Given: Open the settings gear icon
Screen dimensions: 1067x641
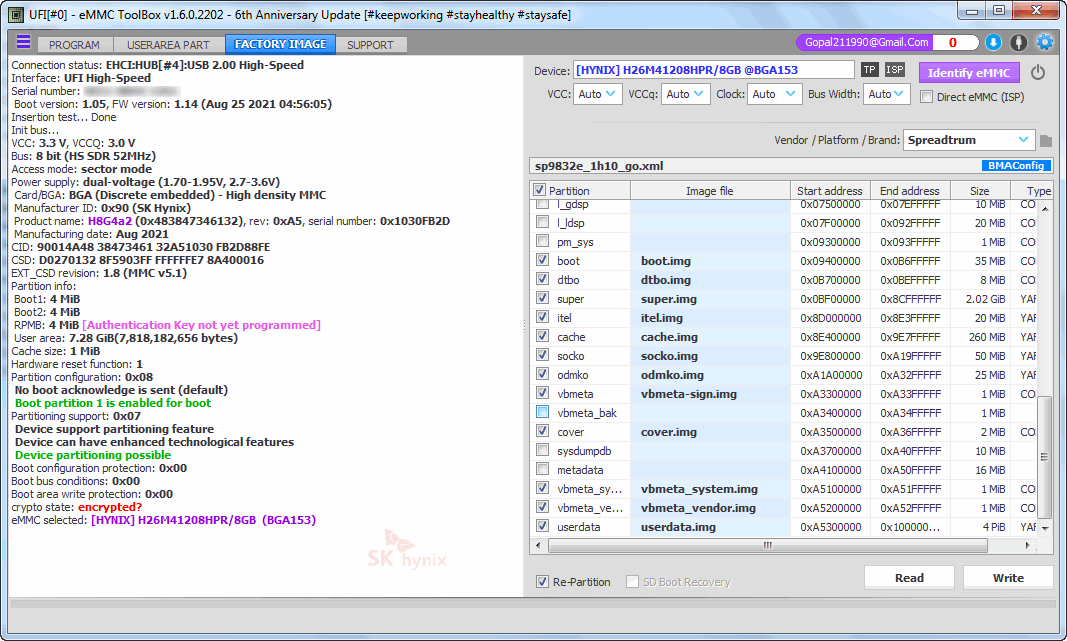Looking at the screenshot, I should tap(1045, 42).
